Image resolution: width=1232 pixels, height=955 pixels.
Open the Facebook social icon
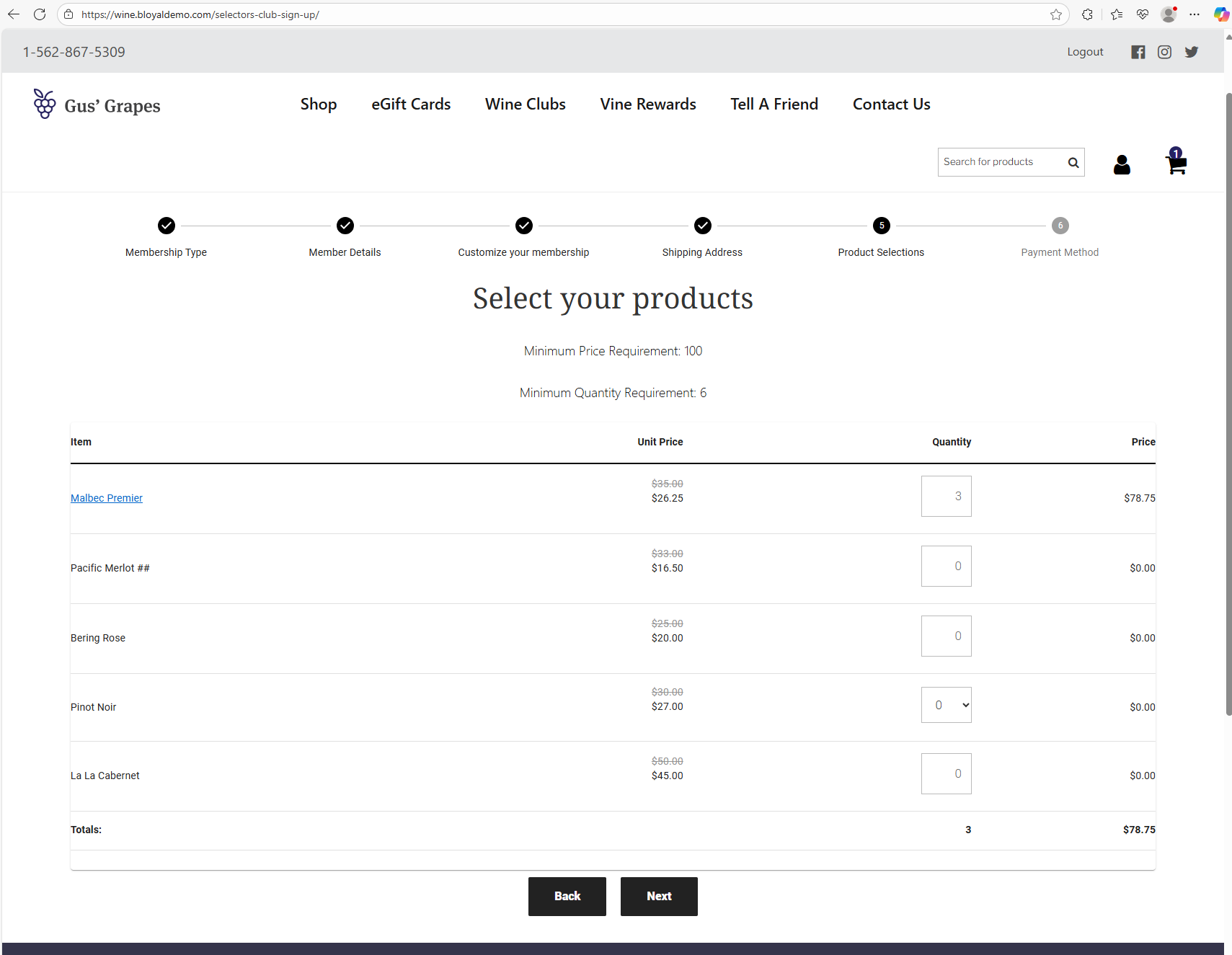coord(1138,52)
